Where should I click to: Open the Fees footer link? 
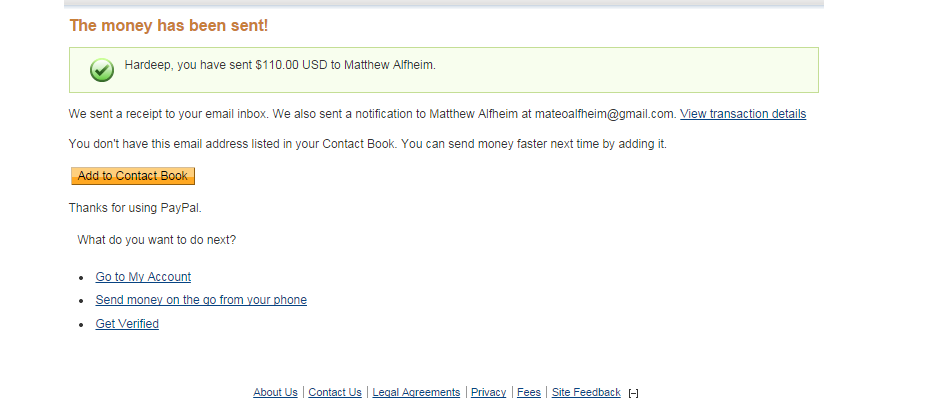point(529,392)
